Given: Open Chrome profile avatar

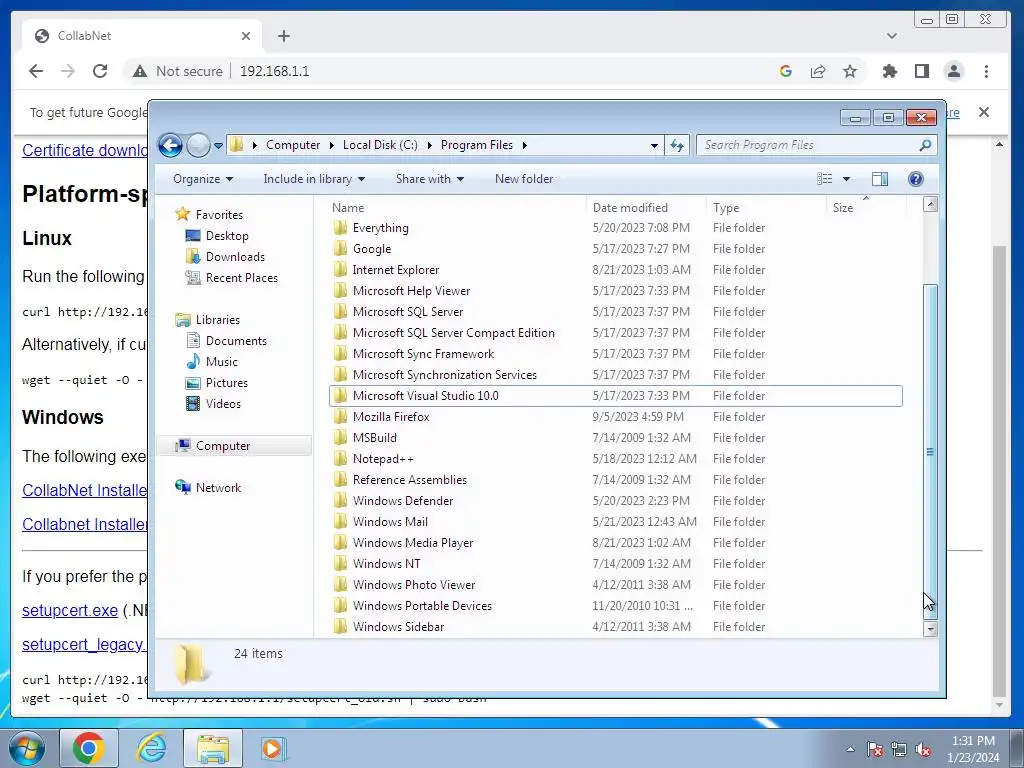Looking at the screenshot, I should pos(953,71).
